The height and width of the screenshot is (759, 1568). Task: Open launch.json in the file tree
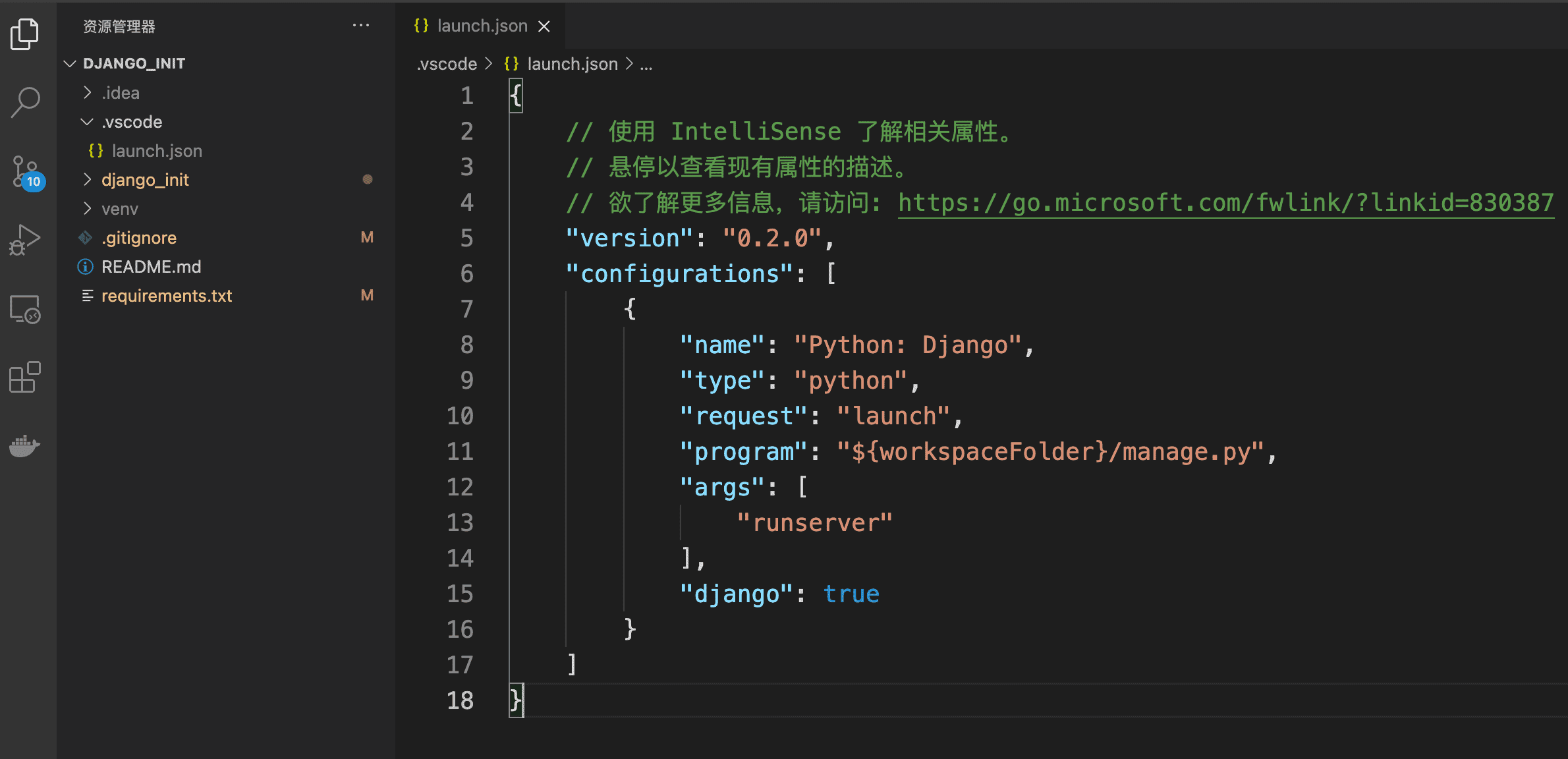157,151
